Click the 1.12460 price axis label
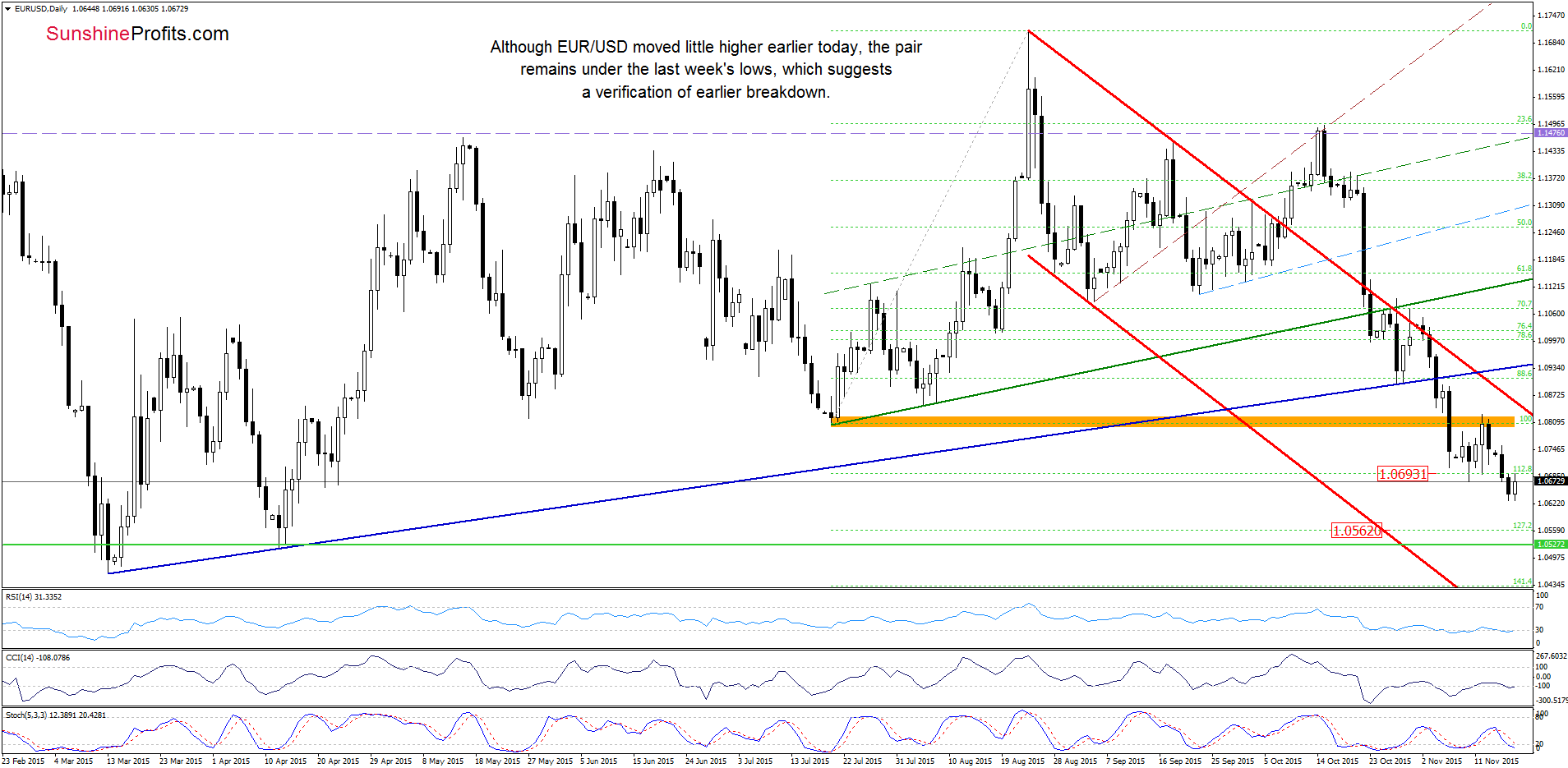Screen dimensions: 1568x768 click(x=1551, y=232)
